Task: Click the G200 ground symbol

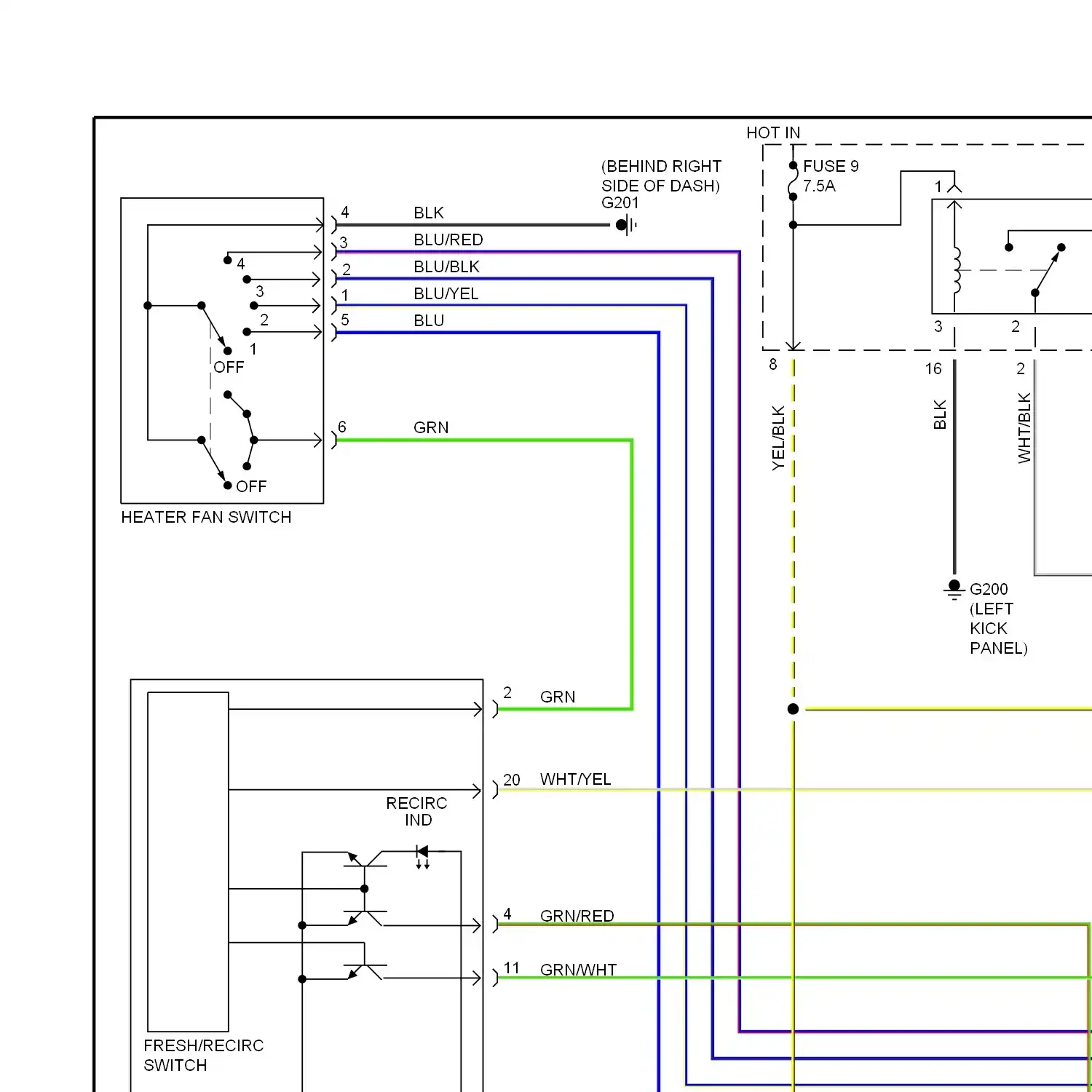Action: [x=954, y=590]
